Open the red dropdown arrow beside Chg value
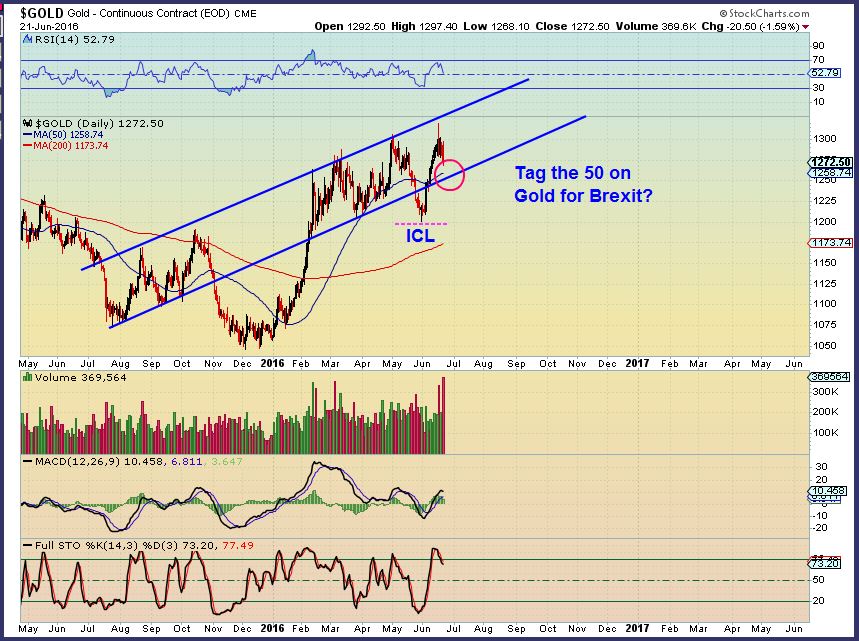The height and width of the screenshot is (641, 859). [x=803, y=26]
